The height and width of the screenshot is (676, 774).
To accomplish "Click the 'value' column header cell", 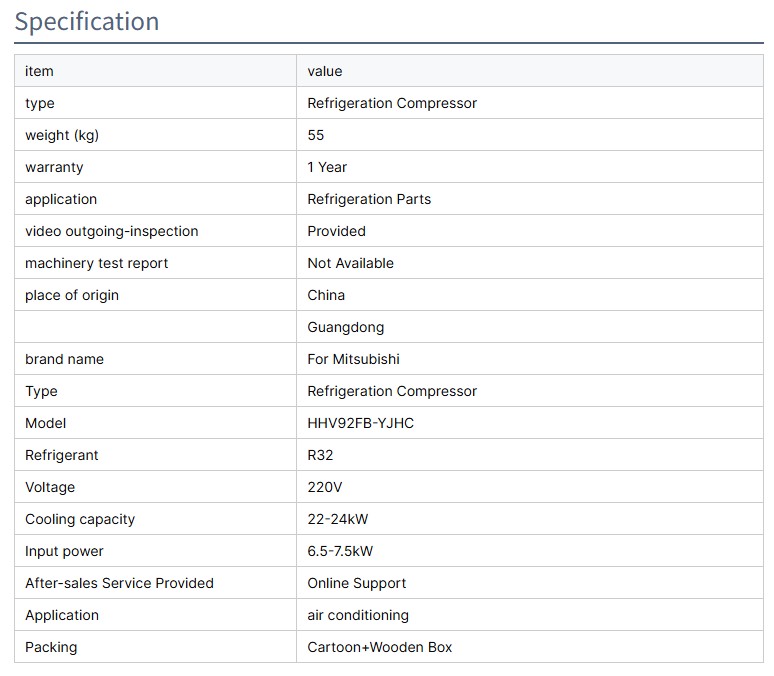I will coord(325,71).
